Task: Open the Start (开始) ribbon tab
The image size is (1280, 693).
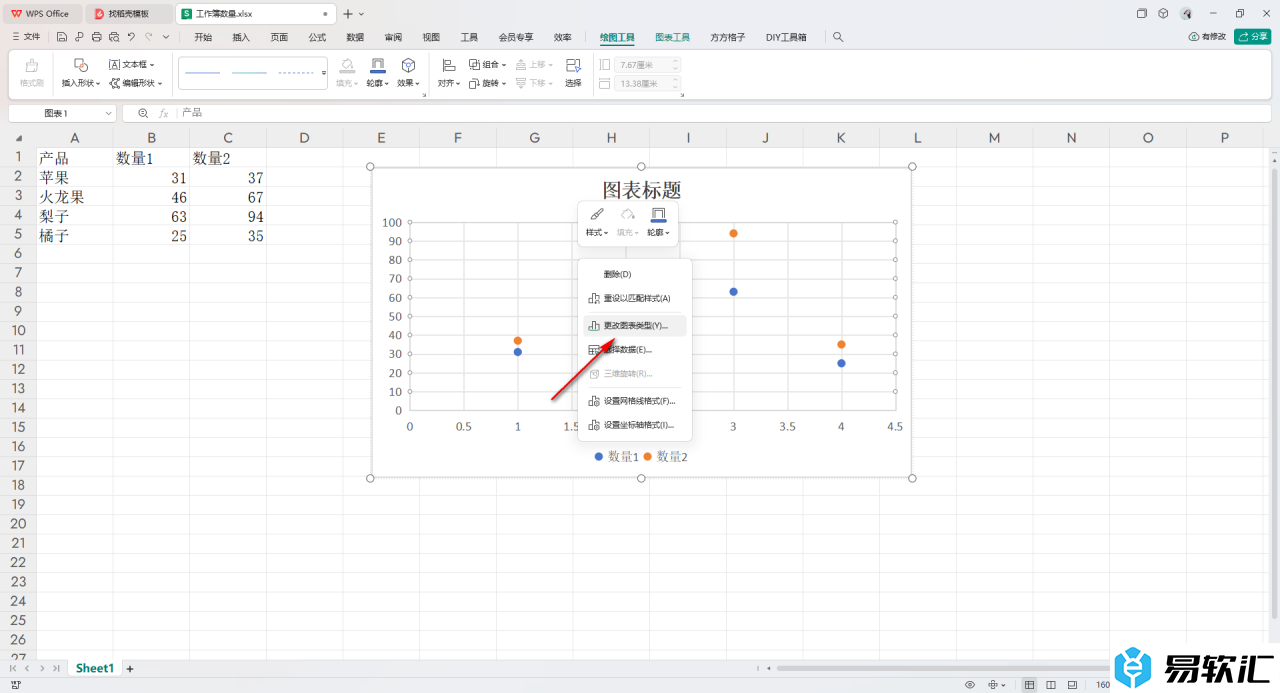Action: pyautogui.click(x=203, y=37)
